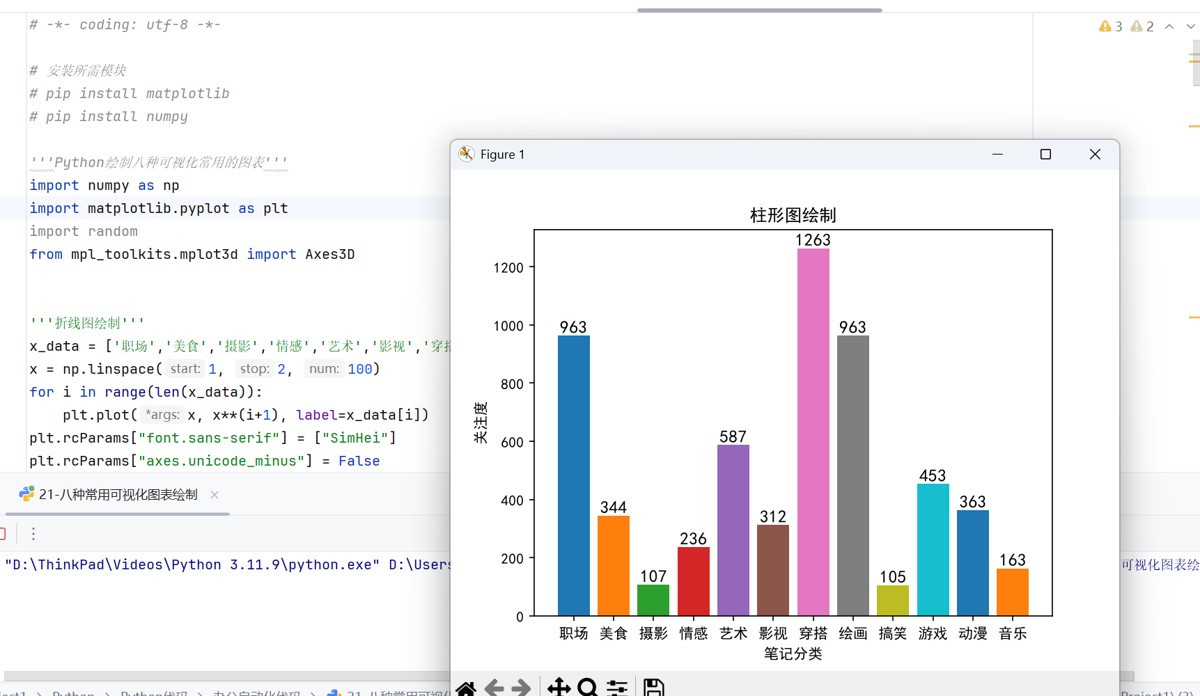The width and height of the screenshot is (1200, 696).
Task: Open the run console more options menu
Action: 33,534
